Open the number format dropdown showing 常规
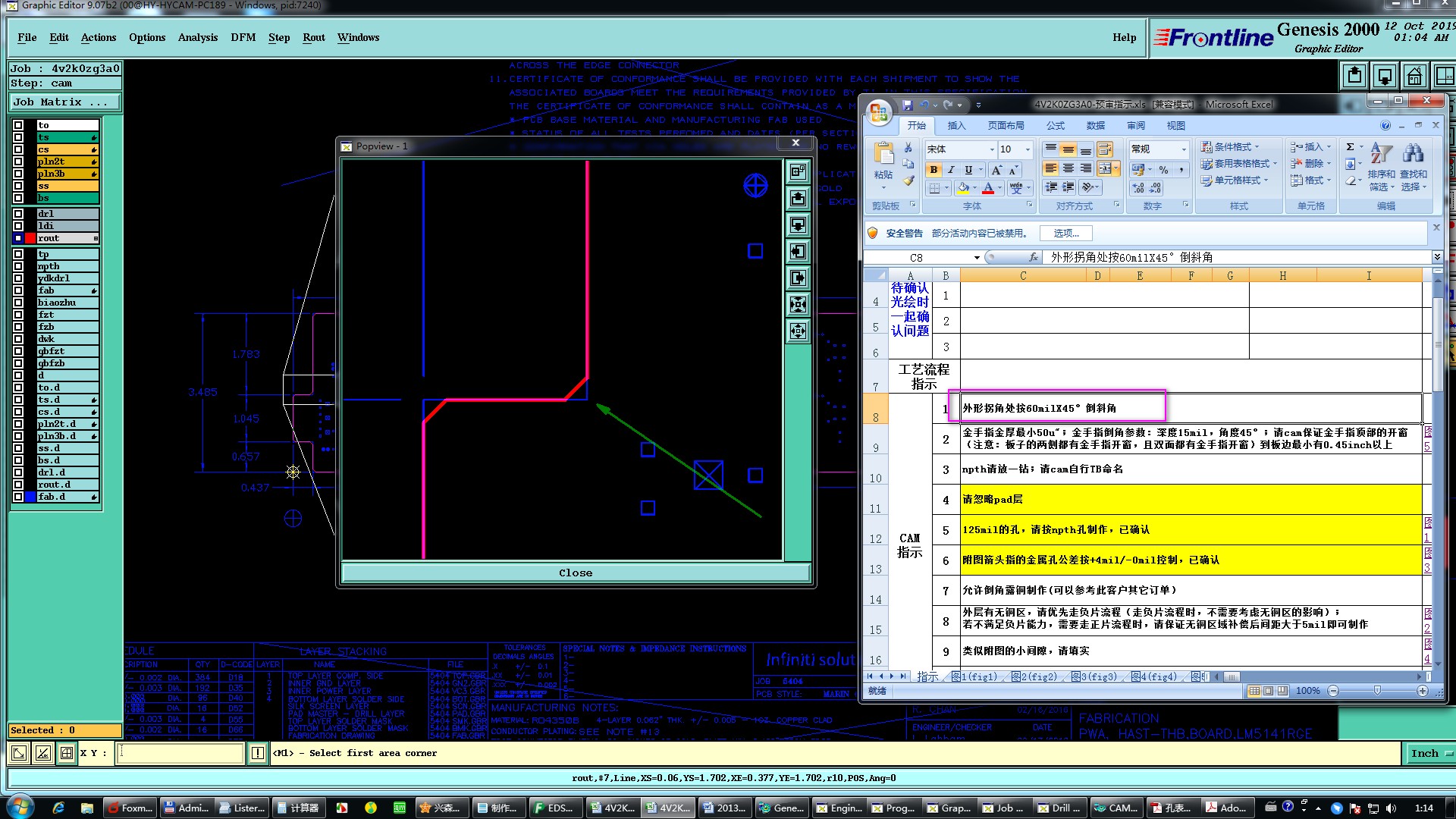1456x819 pixels. point(1183,149)
